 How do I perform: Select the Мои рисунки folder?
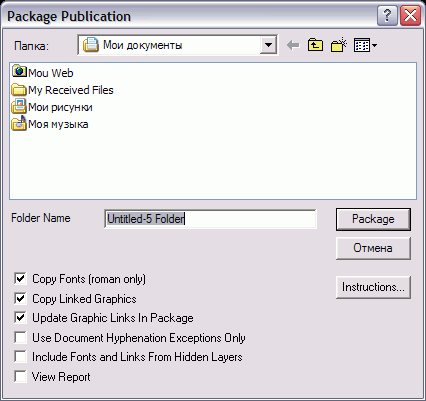[52, 107]
